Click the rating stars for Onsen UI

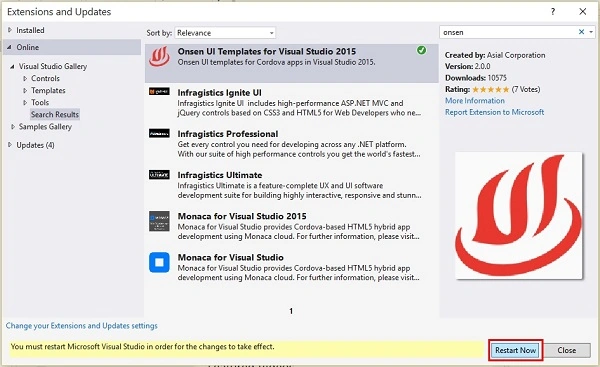pos(491,90)
